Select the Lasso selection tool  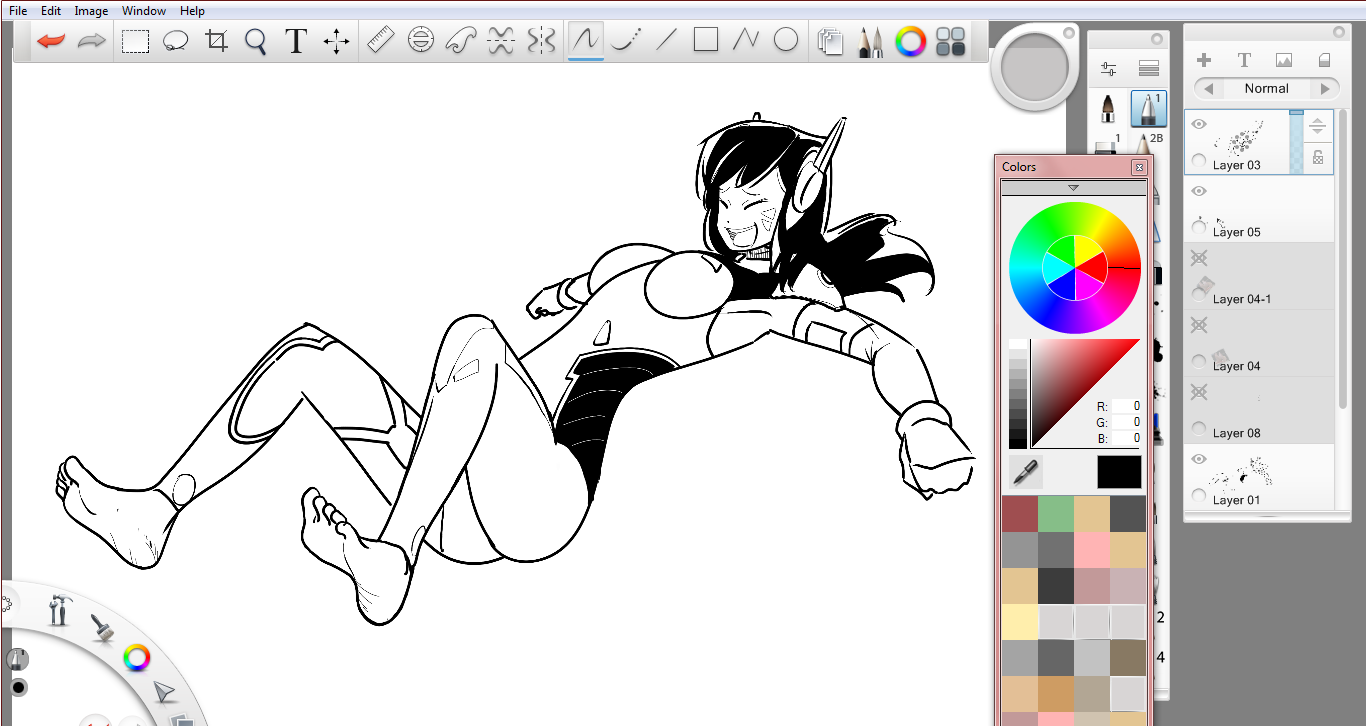(x=176, y=41)
